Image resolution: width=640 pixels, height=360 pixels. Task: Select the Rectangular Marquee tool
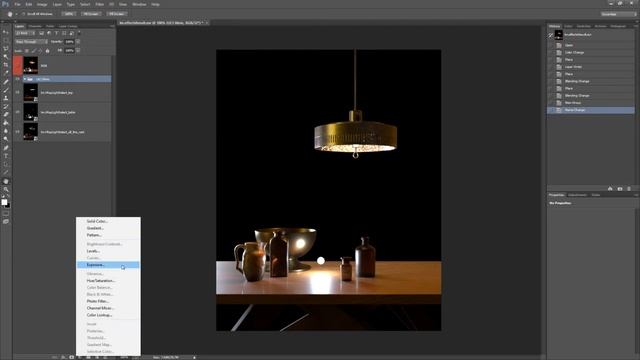[x=6, y=40]
